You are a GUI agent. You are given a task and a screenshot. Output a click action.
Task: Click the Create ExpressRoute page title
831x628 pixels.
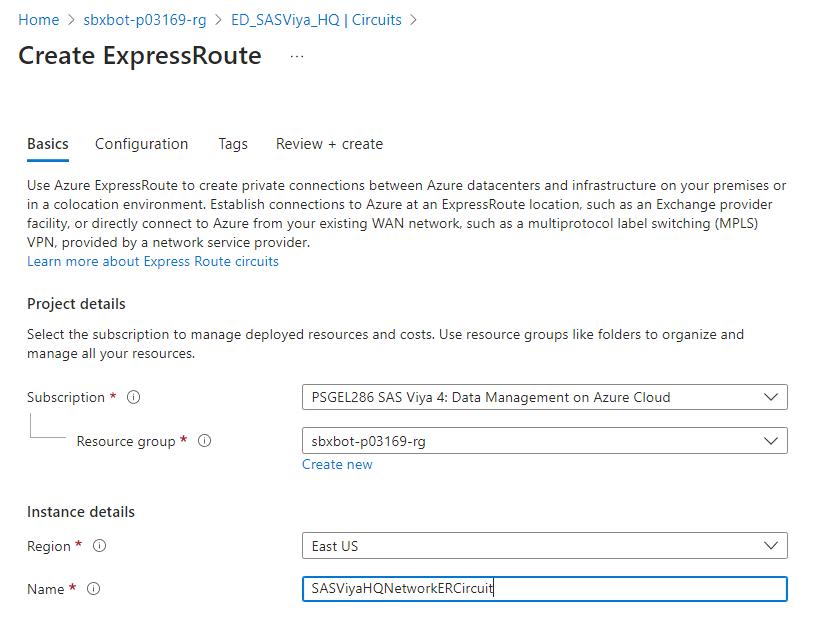click(x=140, y=56)
